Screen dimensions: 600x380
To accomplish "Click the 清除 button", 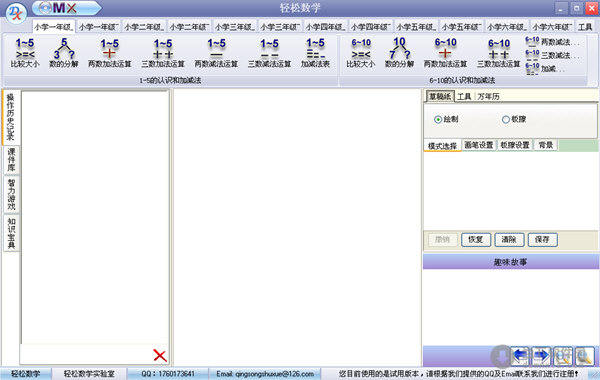I will coord(509,240).
